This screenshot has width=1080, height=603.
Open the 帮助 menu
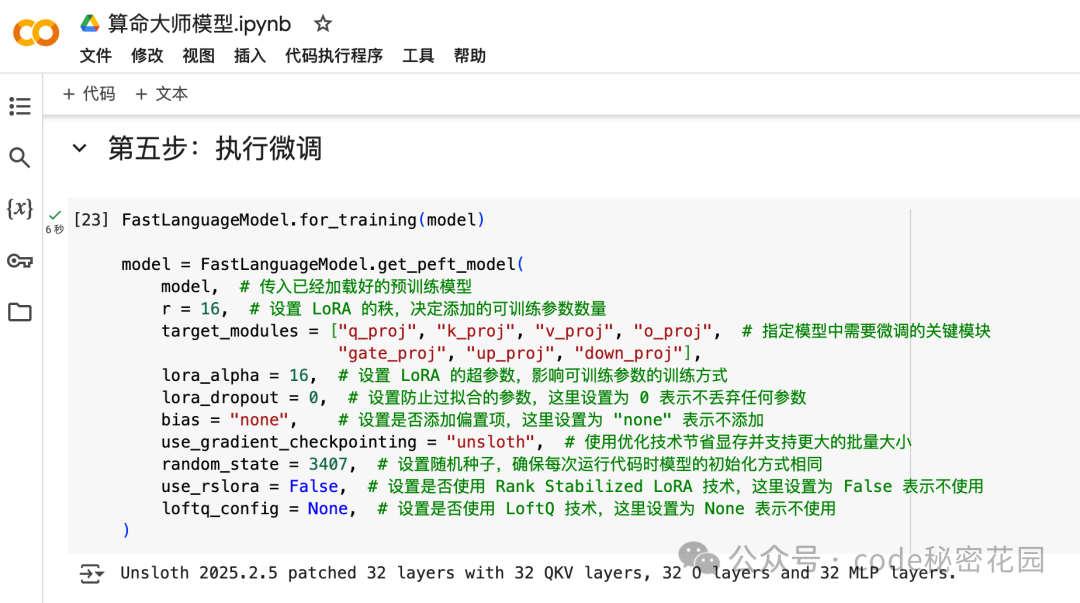[470, 56]
